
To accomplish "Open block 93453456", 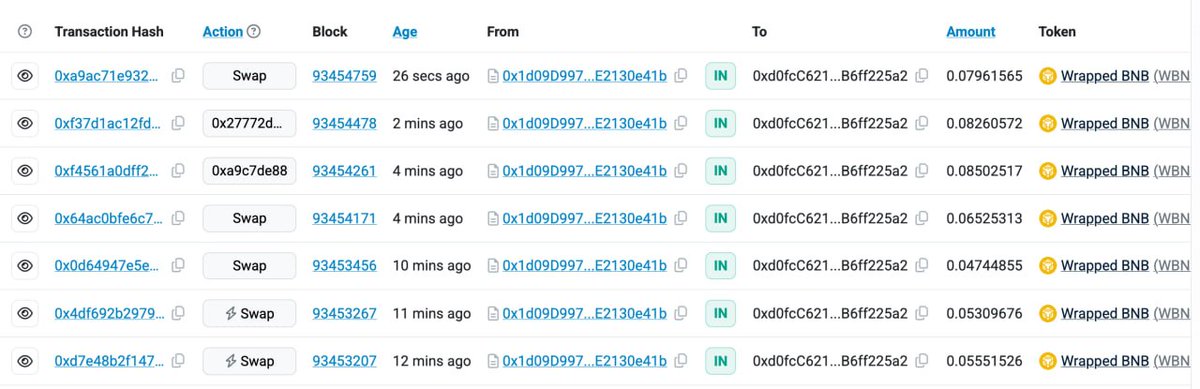I will [345, 266].
